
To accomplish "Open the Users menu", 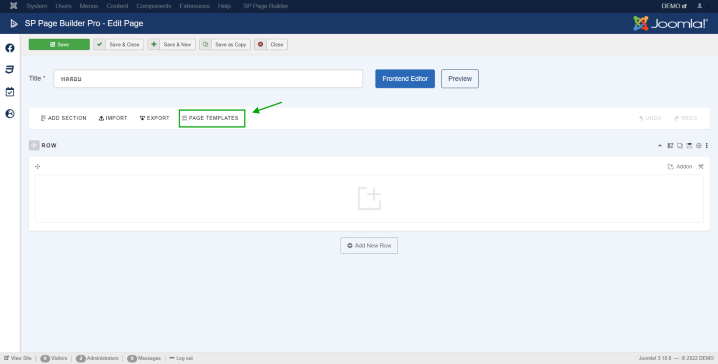I will 63,6.
